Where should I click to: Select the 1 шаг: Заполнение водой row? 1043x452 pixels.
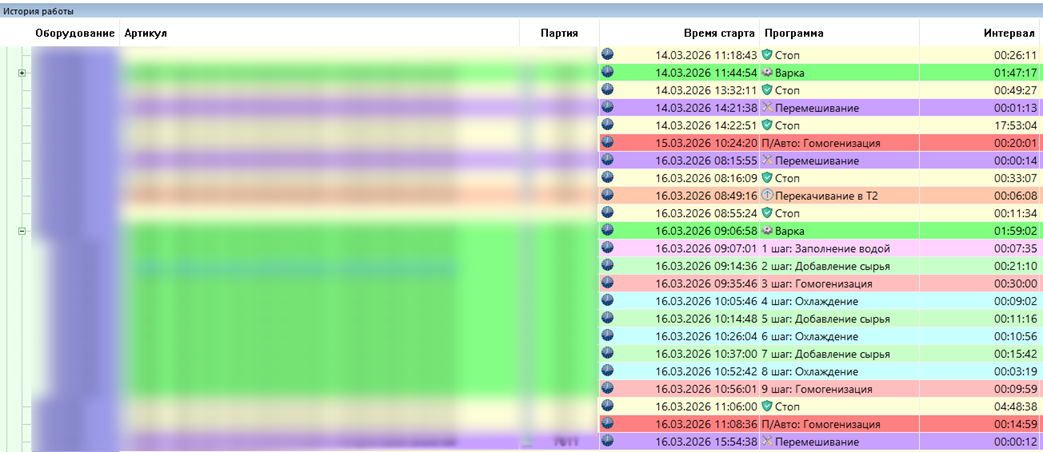821,248
